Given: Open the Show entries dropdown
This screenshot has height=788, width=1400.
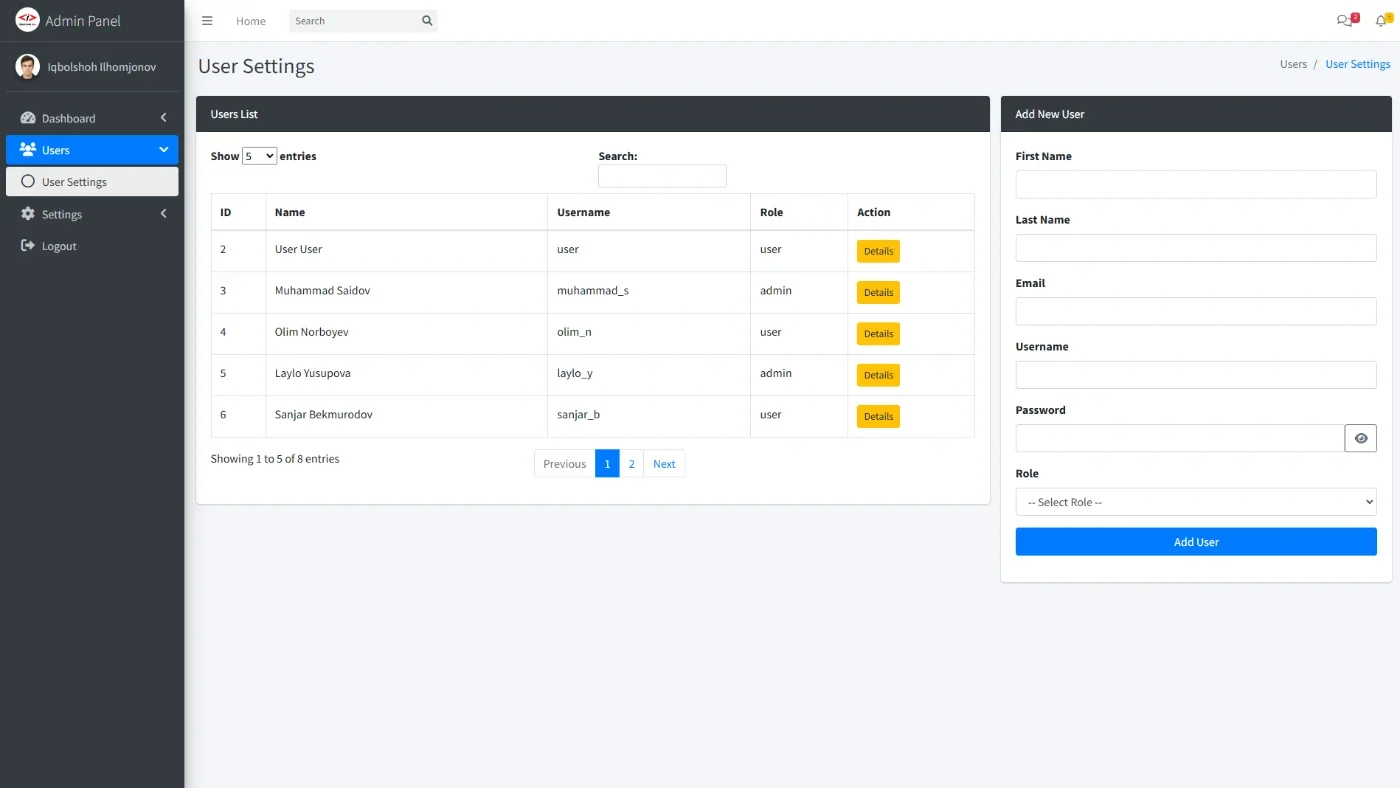Looking at the screenshot, I should pos(259,156).
